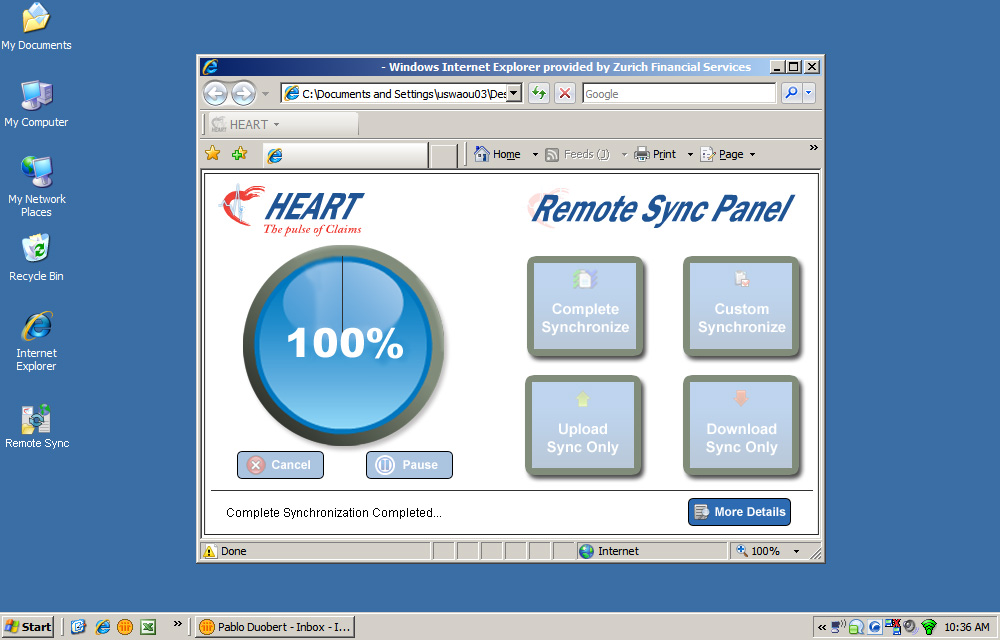This screenshot has width=1000, height=641.
Task: Click the Print toolbar button
Action: pos(655,154)
